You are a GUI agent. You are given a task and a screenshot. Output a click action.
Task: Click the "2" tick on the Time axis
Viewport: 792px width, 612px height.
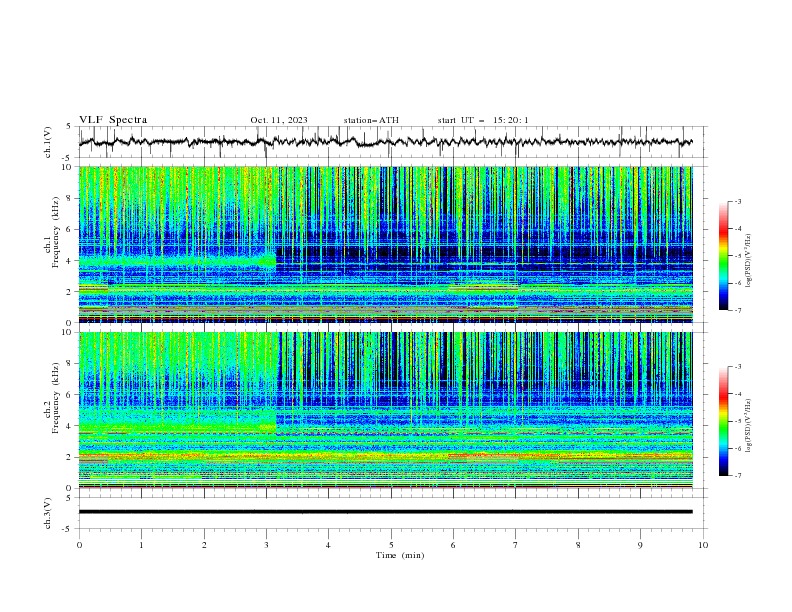click(204, 545)
